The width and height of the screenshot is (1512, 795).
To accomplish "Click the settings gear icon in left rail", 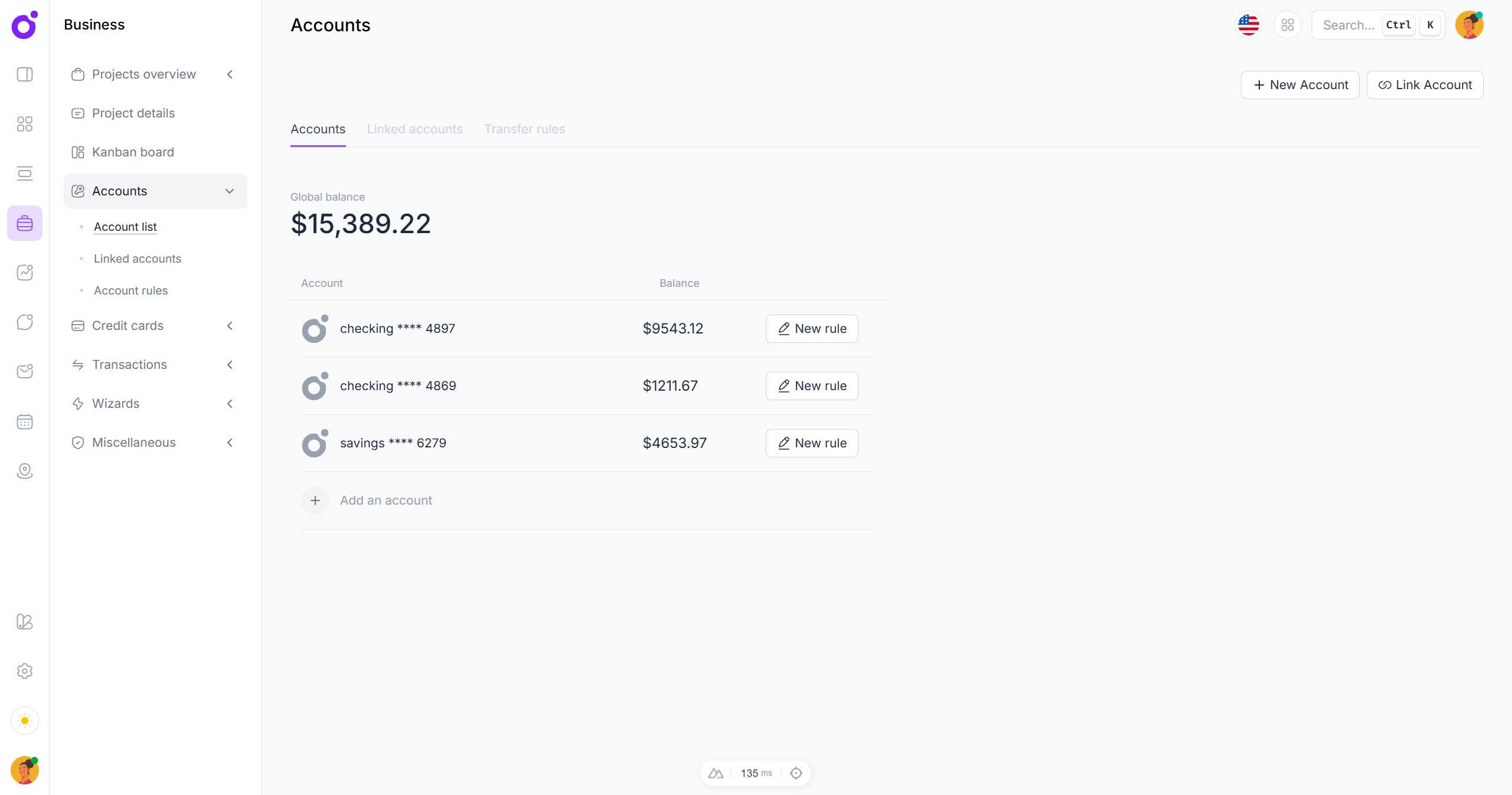I will tap(25, 671).
